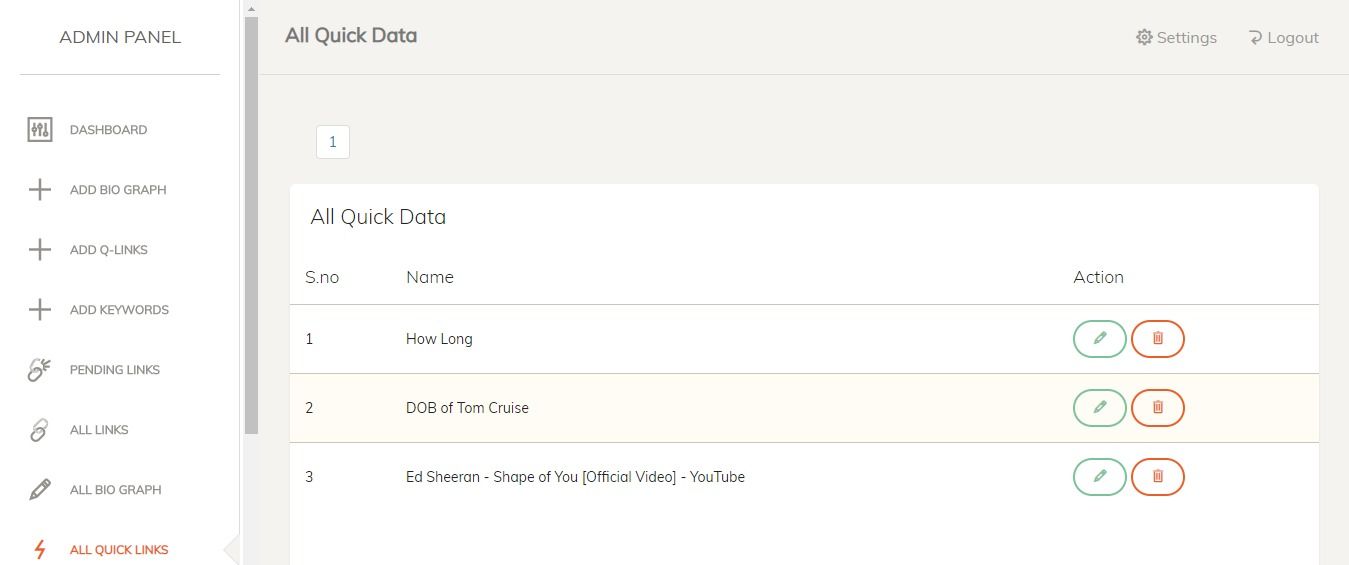Image resolution: width=1349 pixels, height=565 pixels.
Task: Delete the 'How Long' entry
Action: pos(1158,339)
